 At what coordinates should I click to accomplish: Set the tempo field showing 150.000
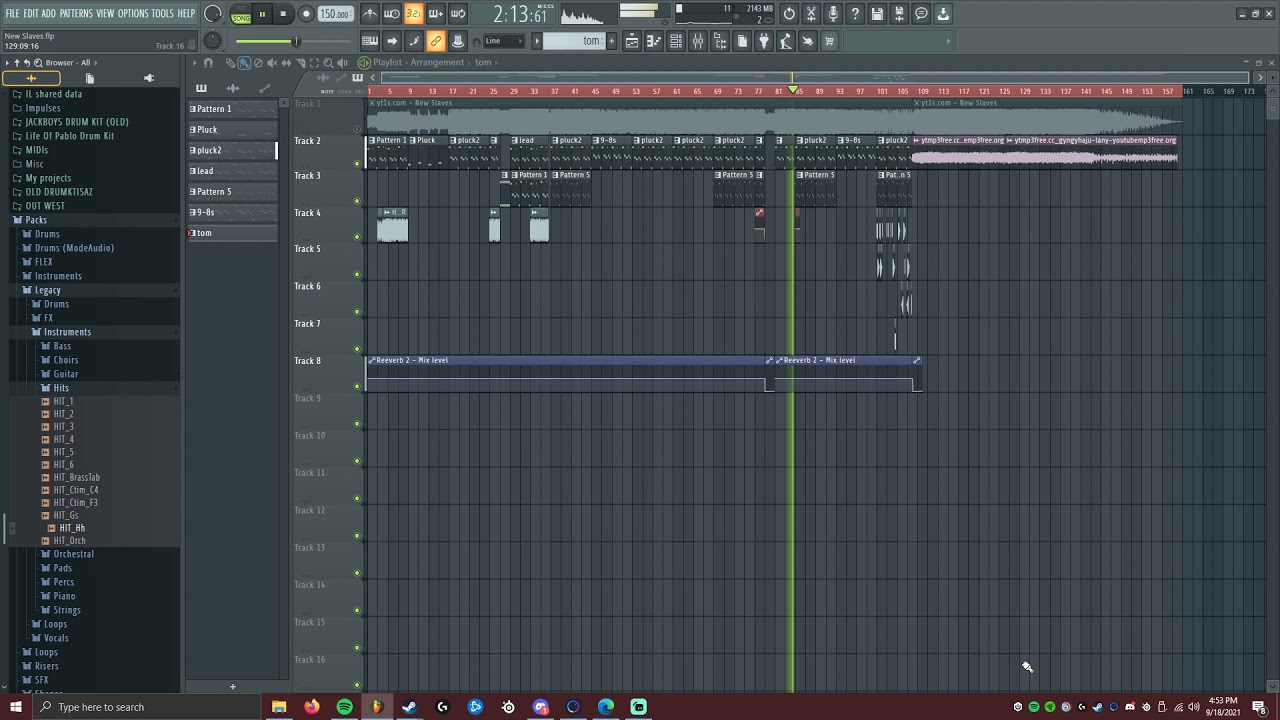(x=335, y=14)
